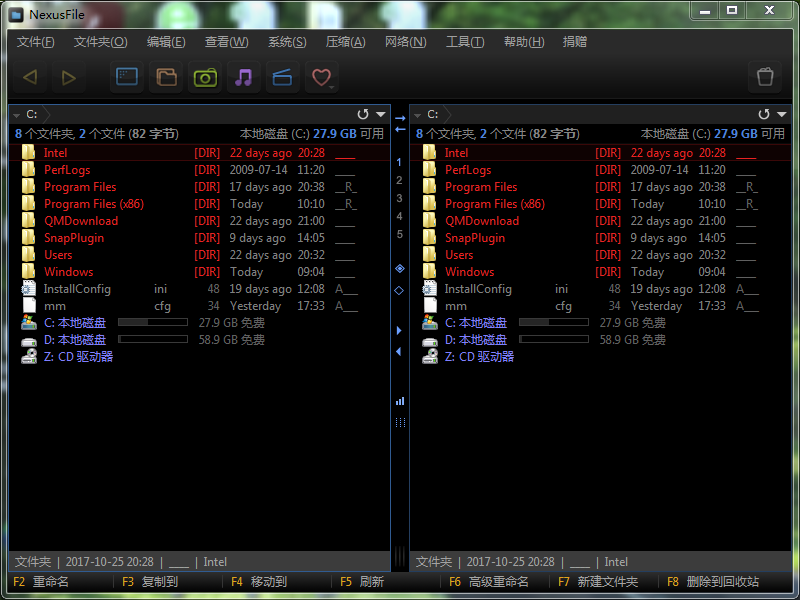The image size is (800, 600).
Task: Open the documents folder toolbar icon
Action: click(x=166, y=78)
